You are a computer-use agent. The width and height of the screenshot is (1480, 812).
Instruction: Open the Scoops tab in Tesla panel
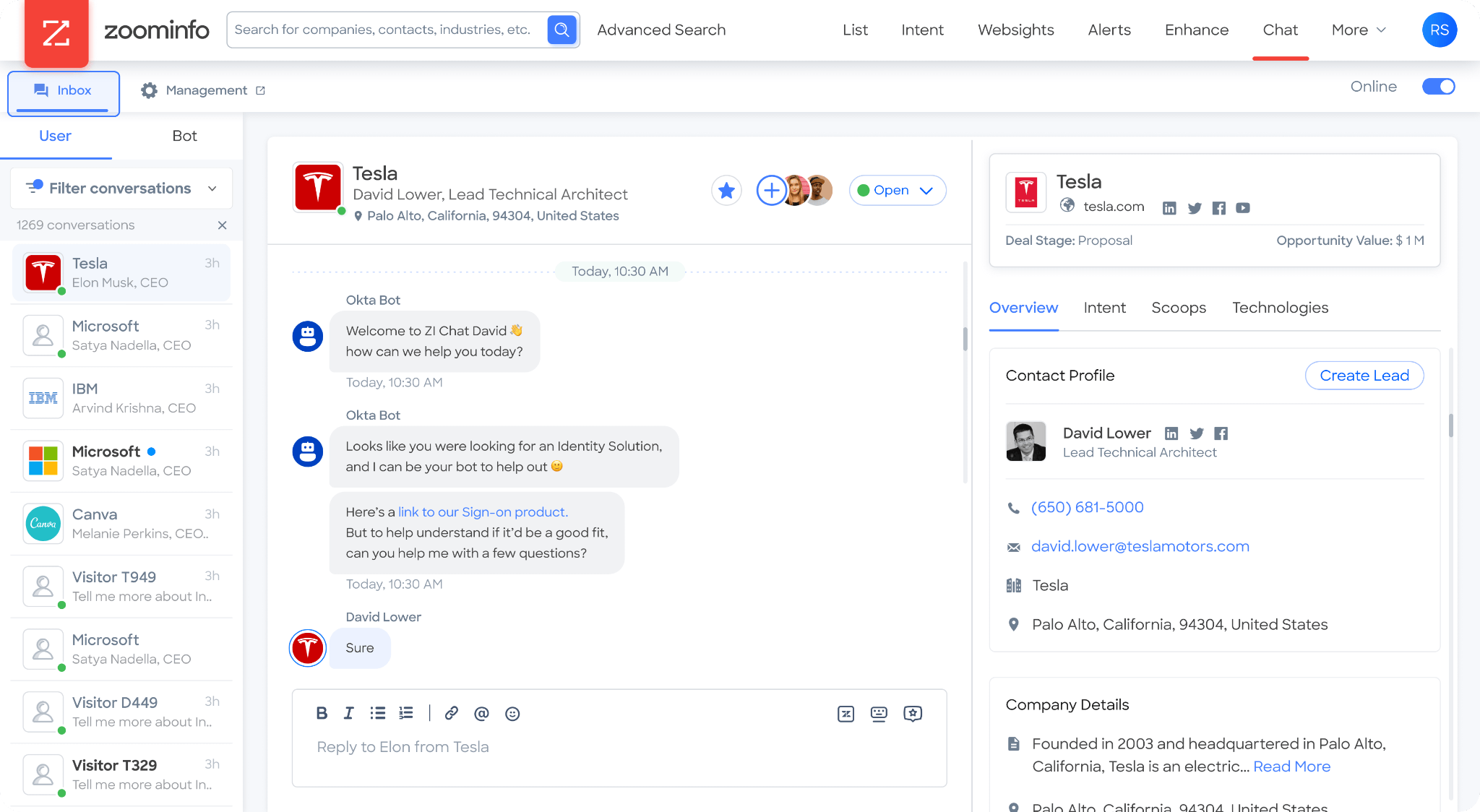(1179, 307)
